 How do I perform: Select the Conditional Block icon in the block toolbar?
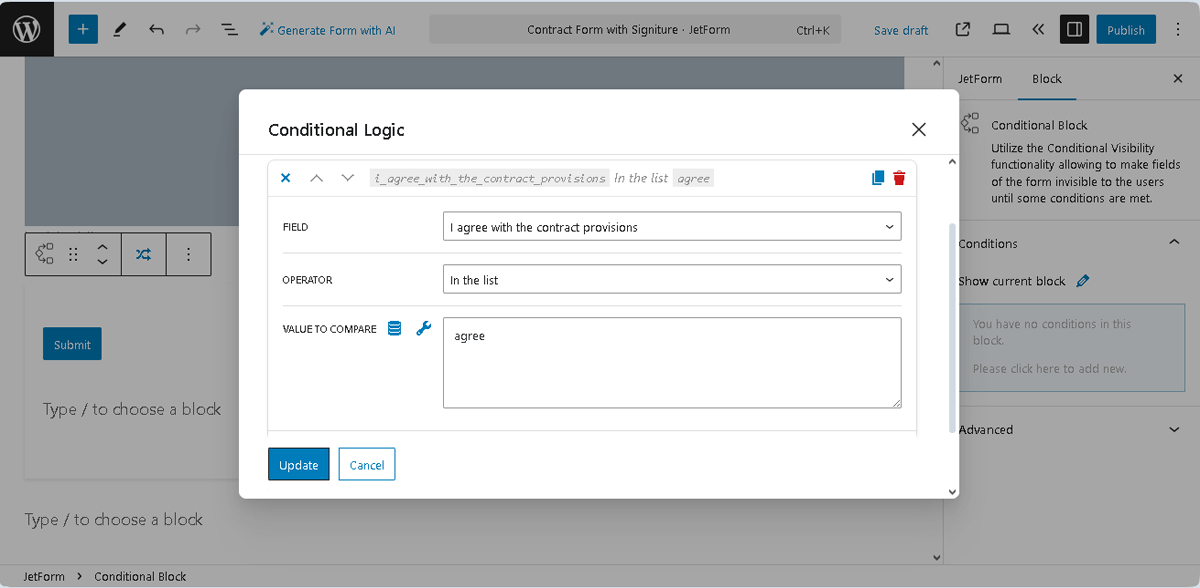43,254
